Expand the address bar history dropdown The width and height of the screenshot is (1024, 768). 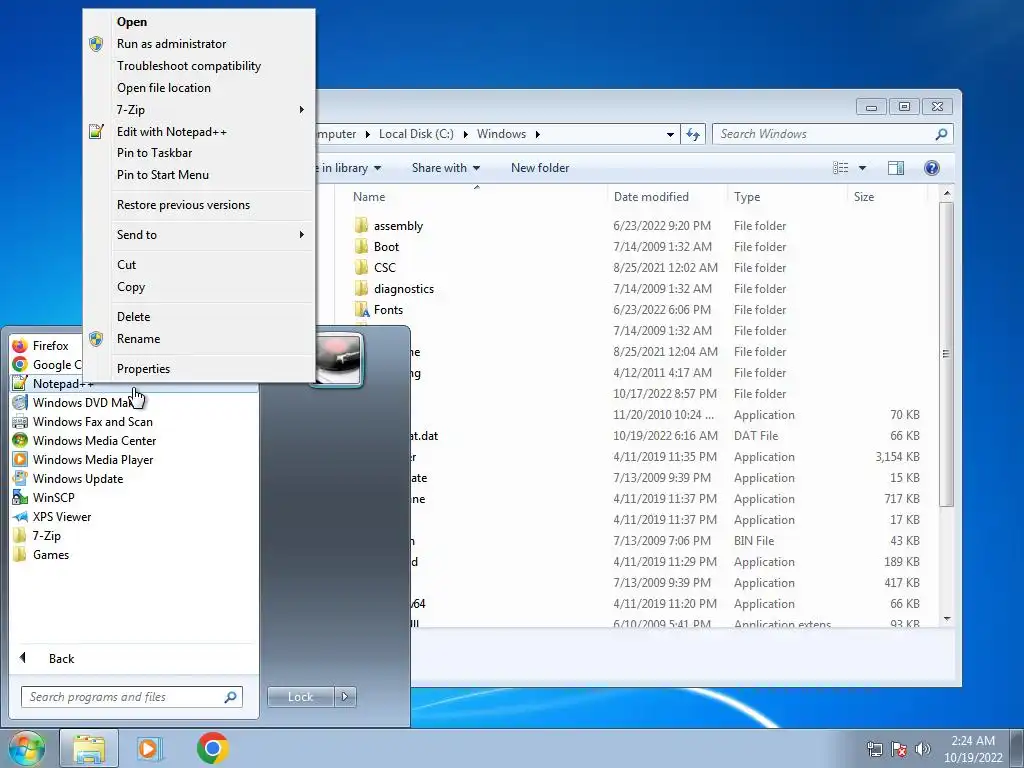click(x=670, y=135)
